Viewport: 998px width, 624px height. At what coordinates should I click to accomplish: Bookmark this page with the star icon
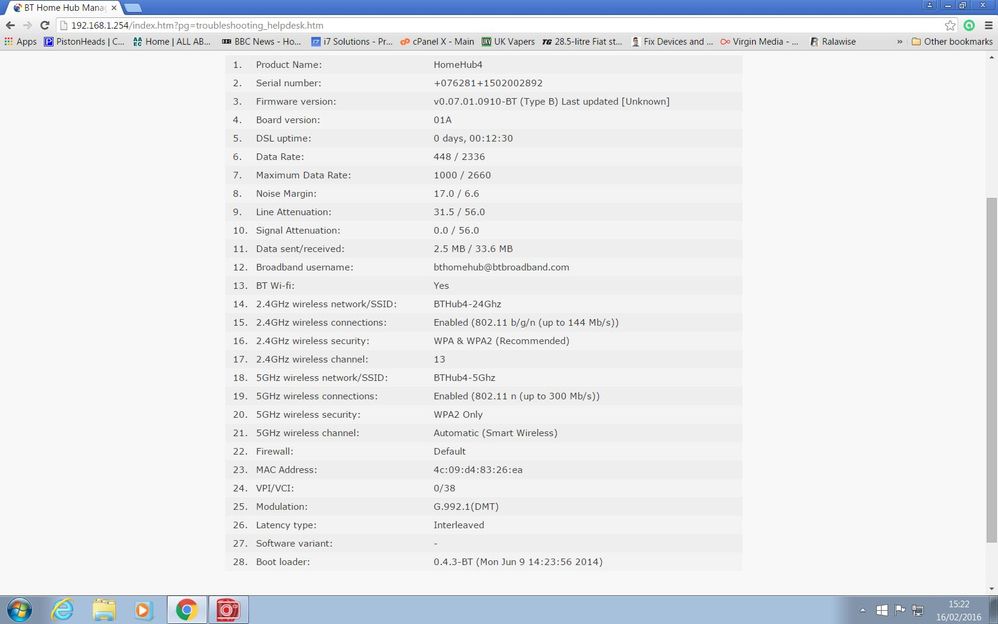[x=950, y=25]
